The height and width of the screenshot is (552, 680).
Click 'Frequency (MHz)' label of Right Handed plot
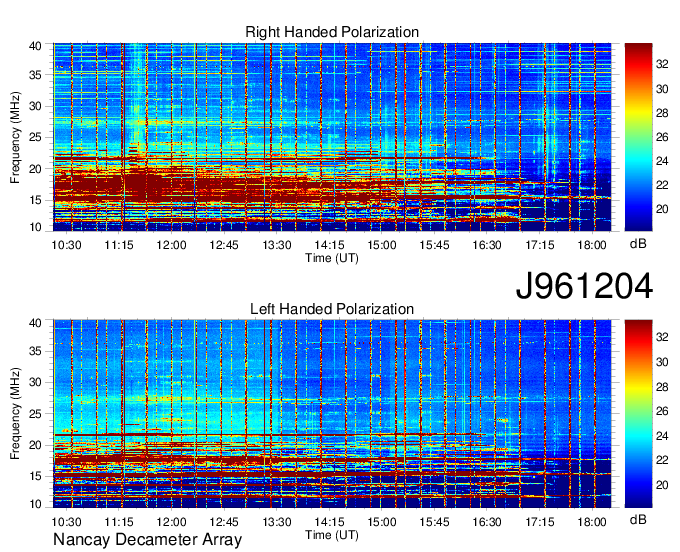click(x=15, y=137)
